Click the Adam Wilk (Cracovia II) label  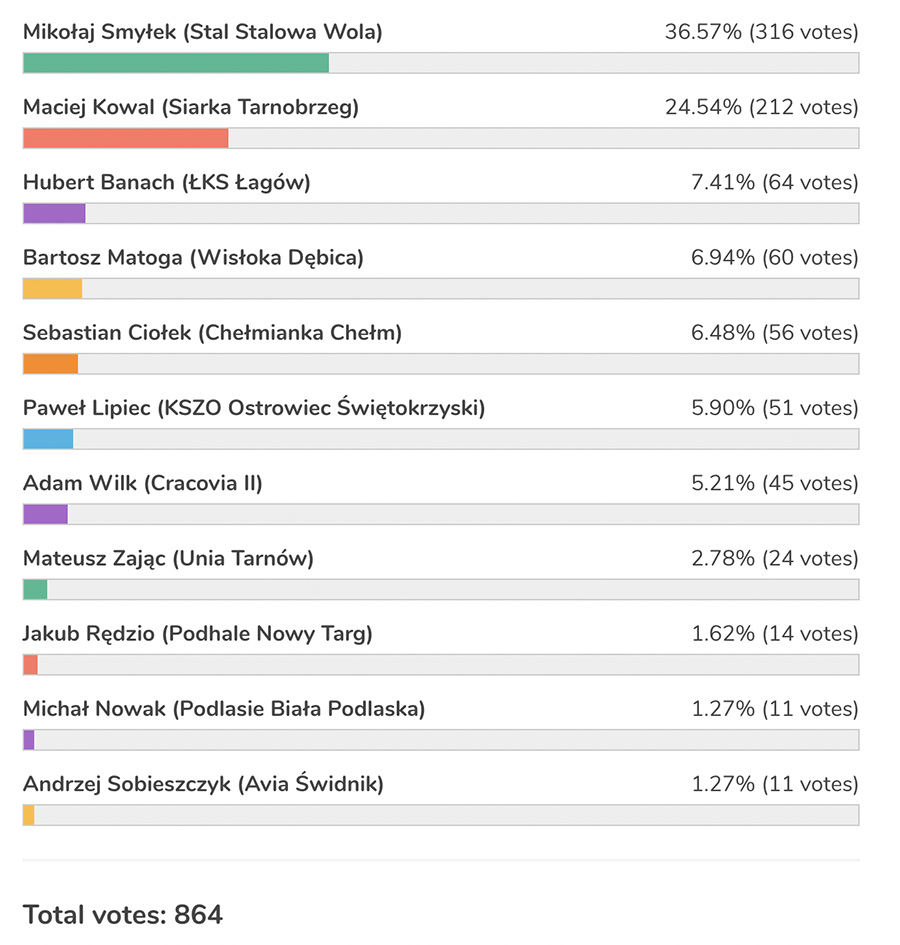click(x=142, y=484)
